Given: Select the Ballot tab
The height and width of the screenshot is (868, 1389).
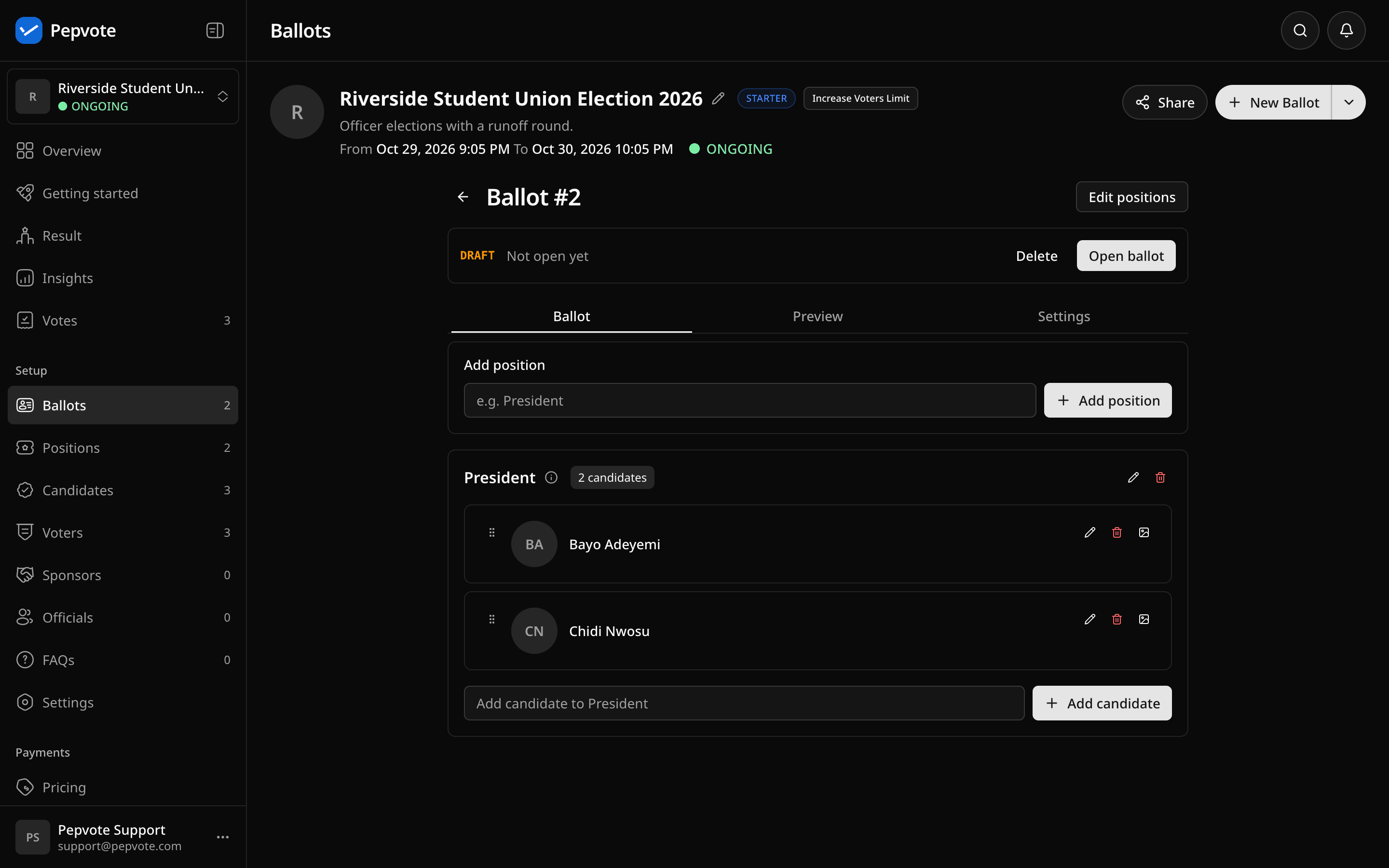Looking at the screenshot, I should click(x=571, y=316).
